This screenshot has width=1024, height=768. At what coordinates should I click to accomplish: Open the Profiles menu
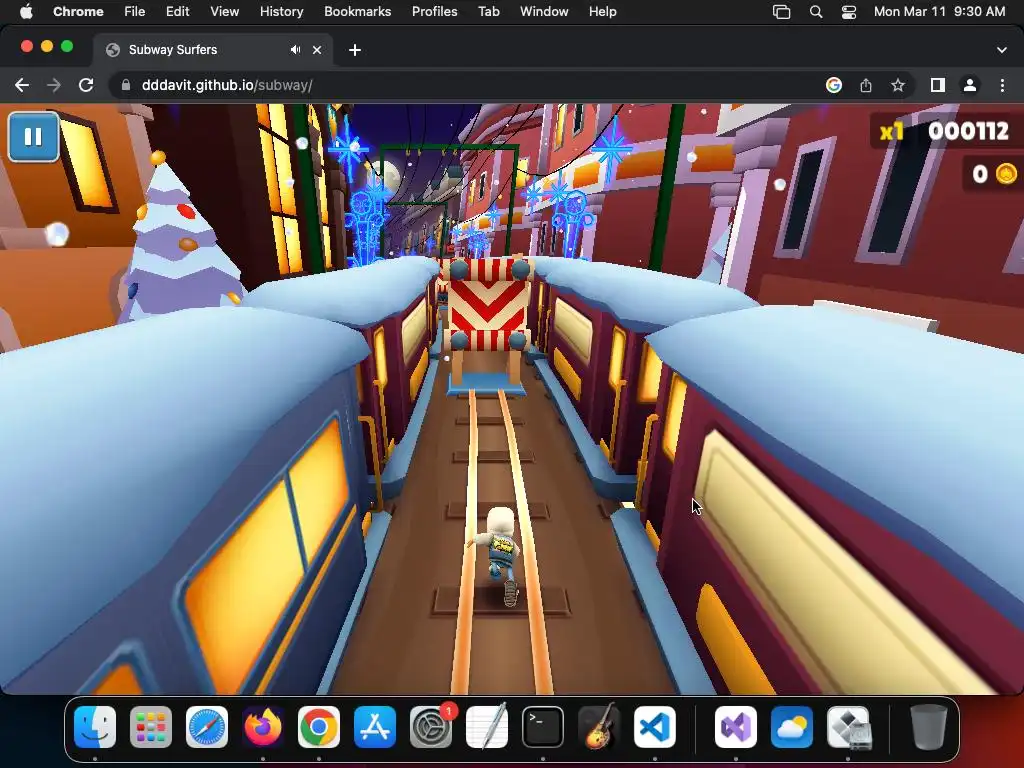(434, 11)
